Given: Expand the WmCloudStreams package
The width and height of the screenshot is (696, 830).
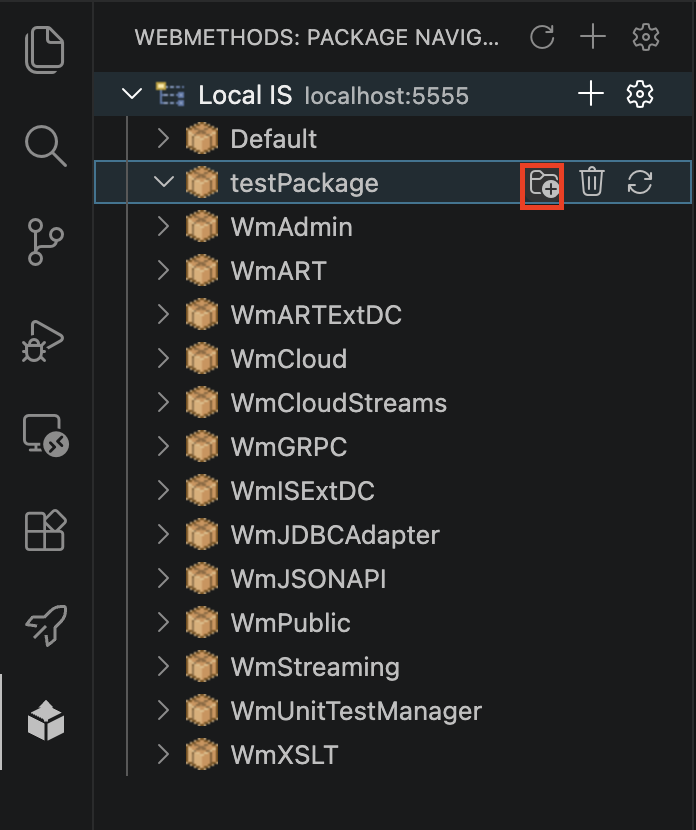Looking at the screenshot, I should point(164,402).
